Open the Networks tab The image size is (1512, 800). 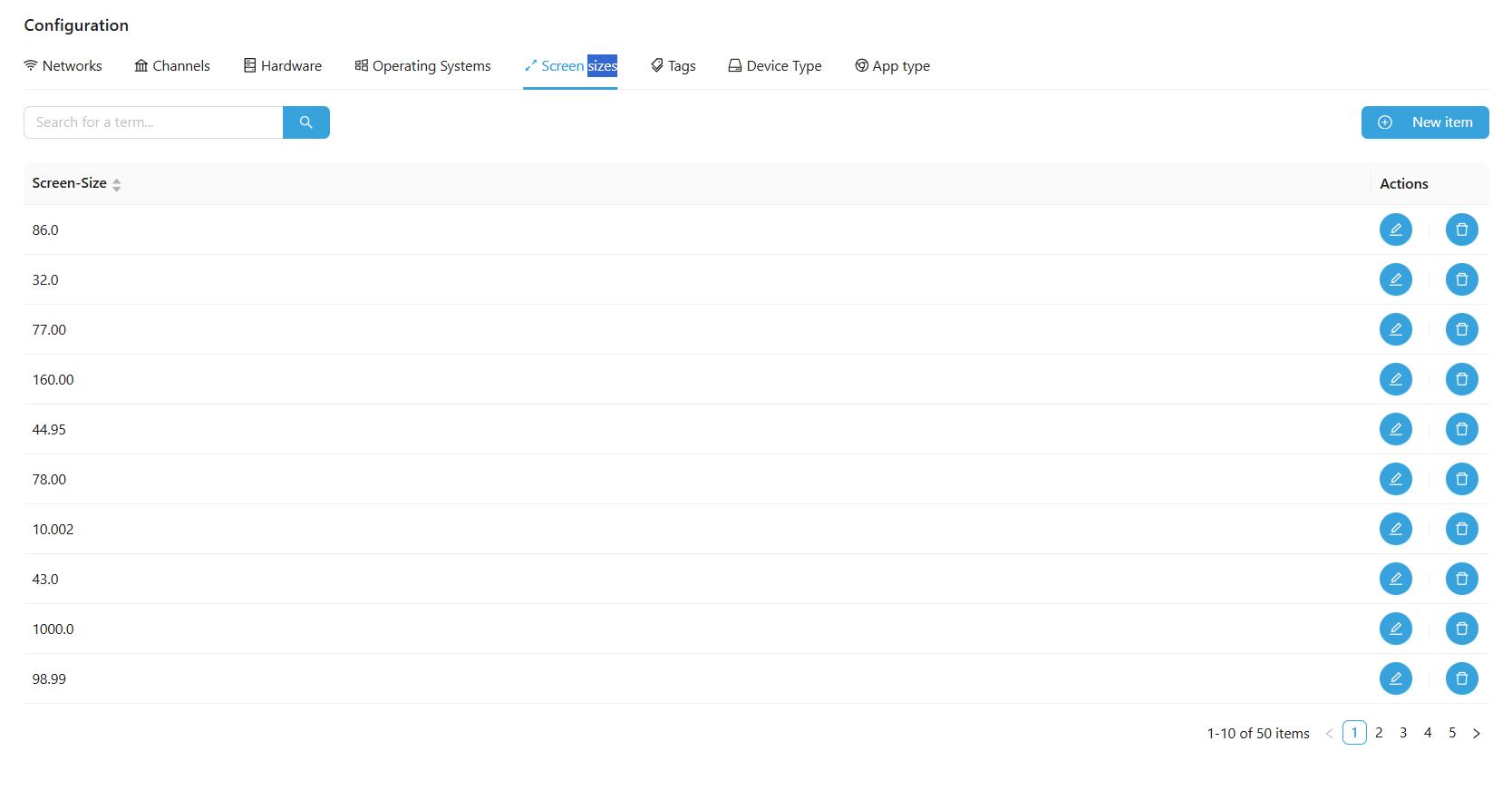pyautogui.click(x=63, y=66)
